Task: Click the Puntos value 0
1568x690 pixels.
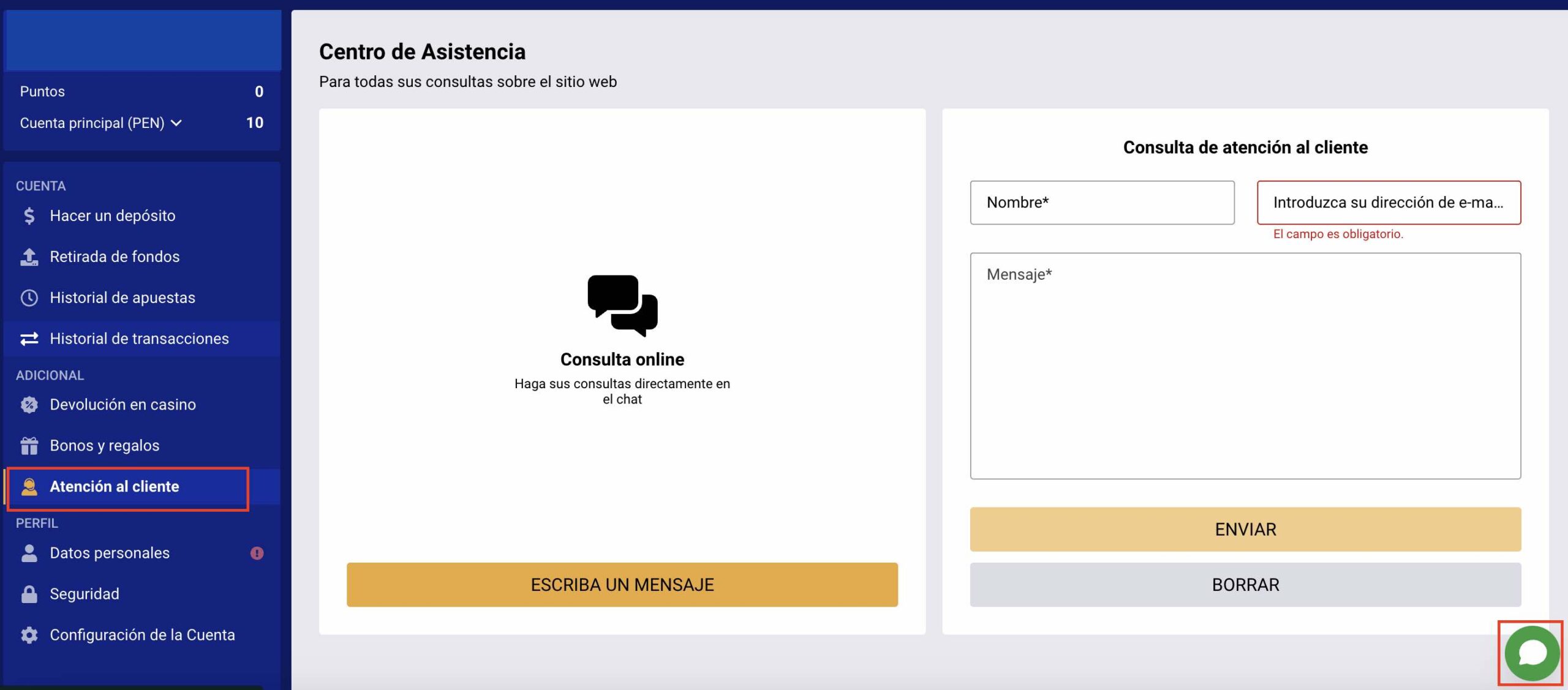Action: 259,92
